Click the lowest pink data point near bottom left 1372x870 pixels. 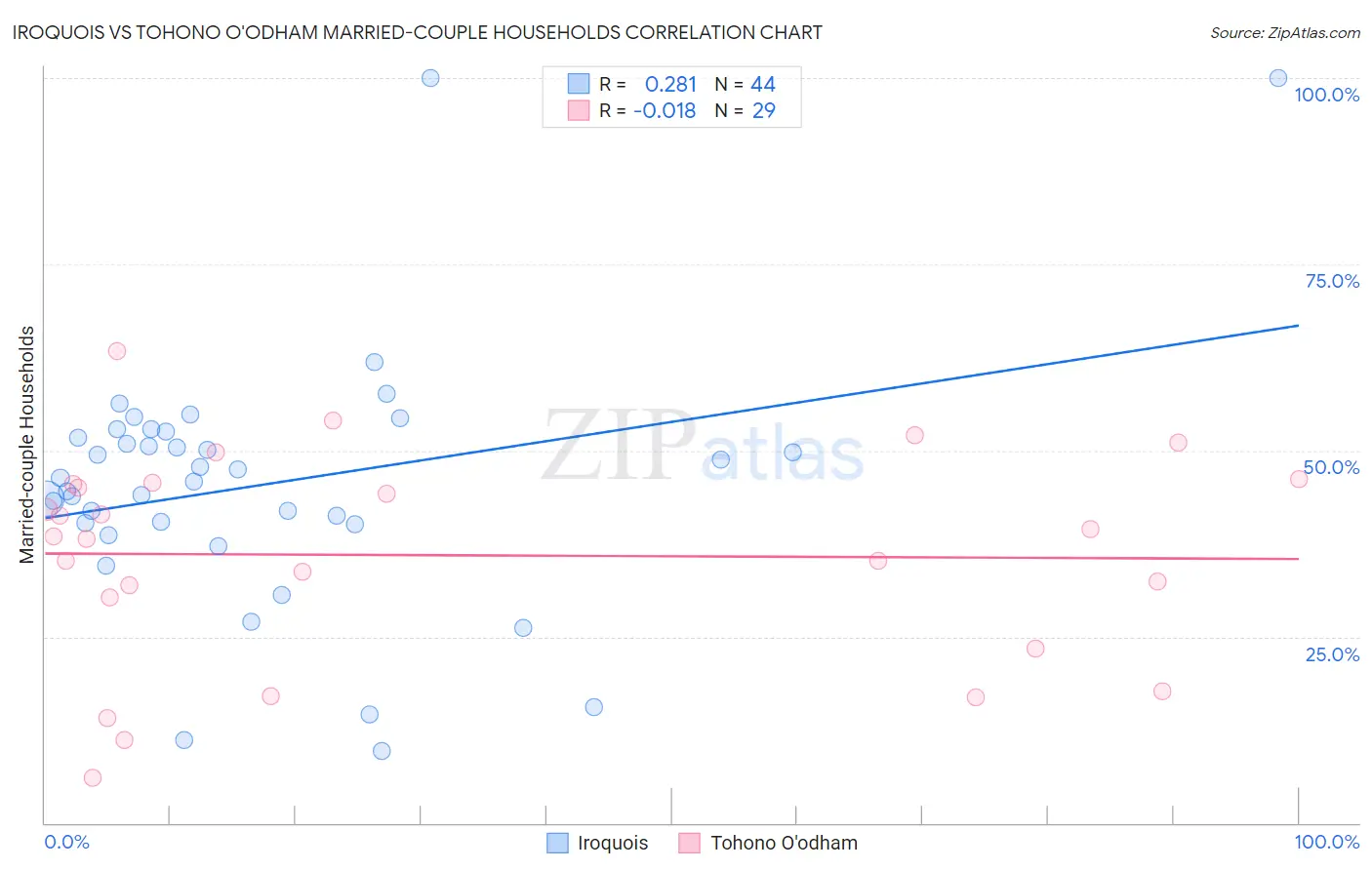93,777
